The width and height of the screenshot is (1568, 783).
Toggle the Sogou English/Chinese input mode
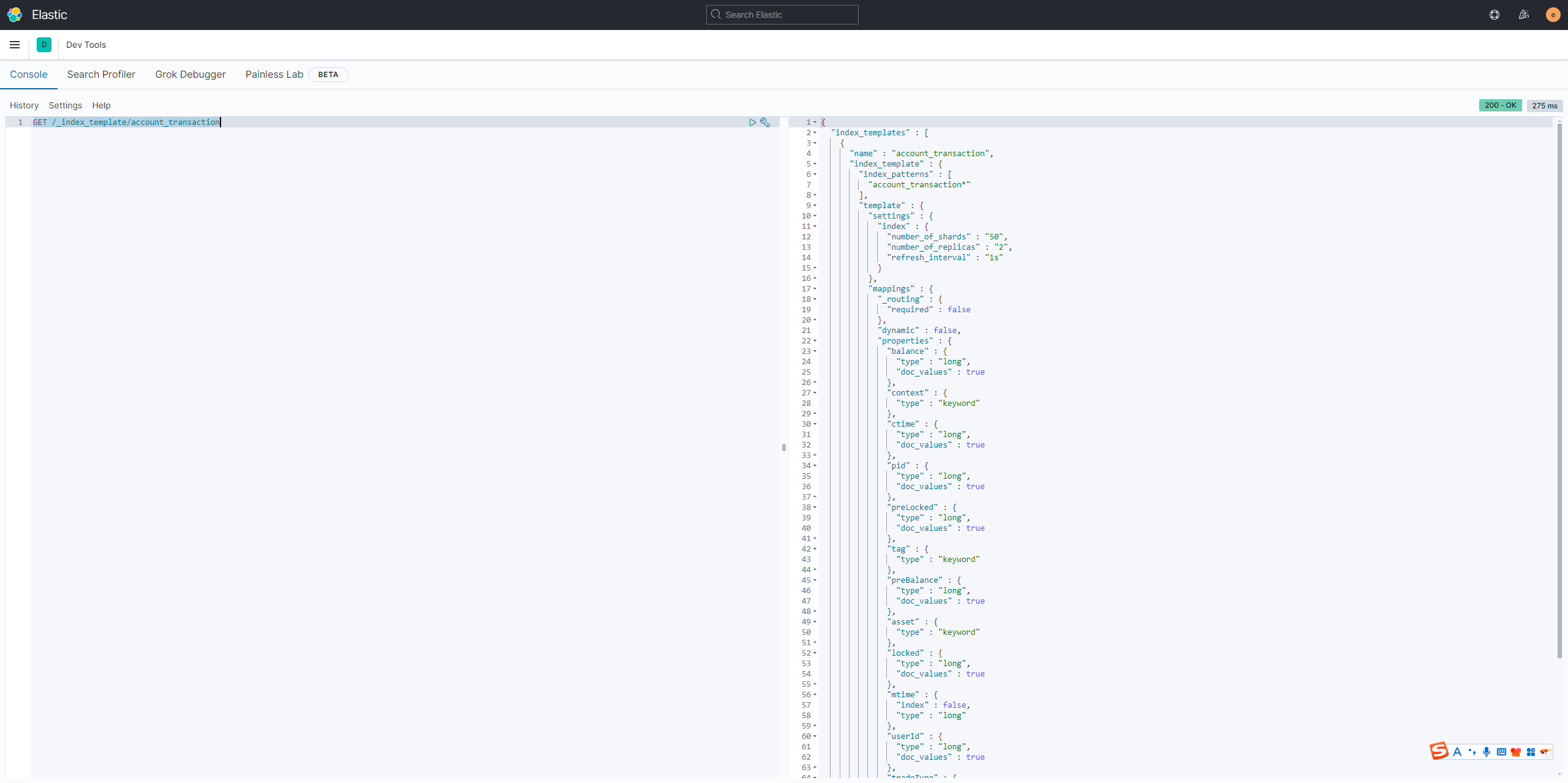click(x=1457, y=752)
